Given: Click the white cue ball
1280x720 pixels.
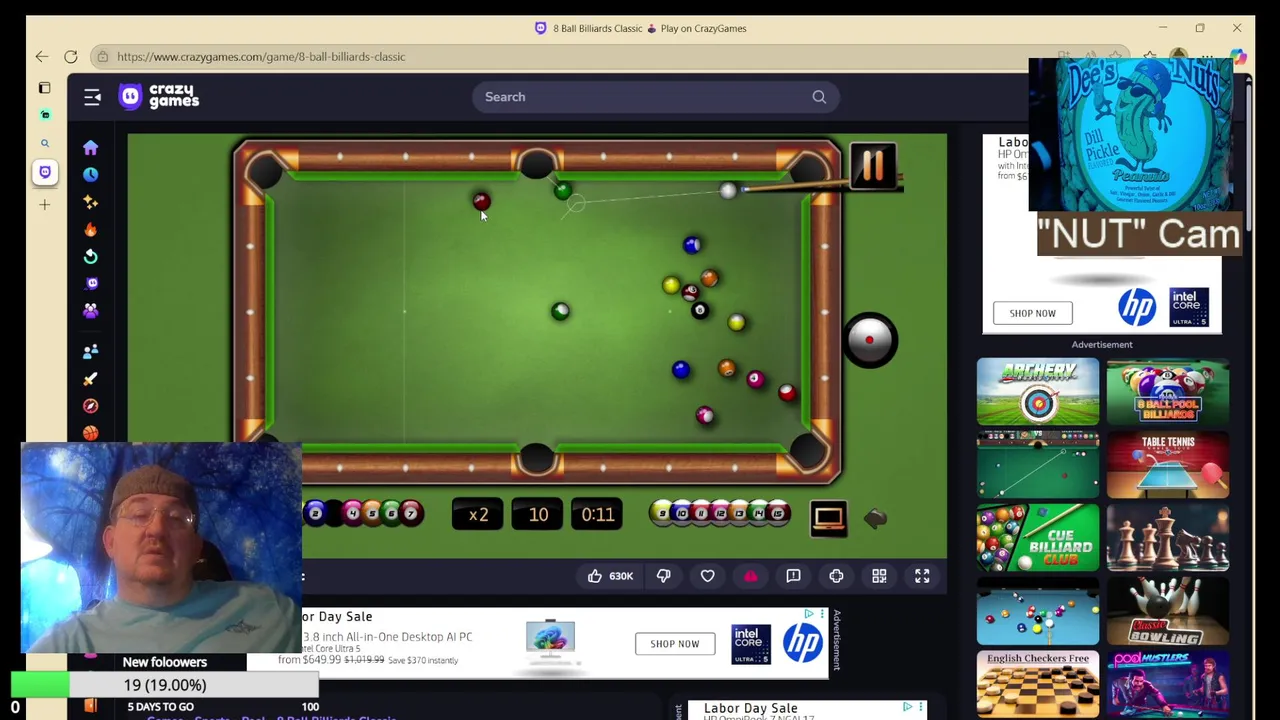Looking at the screenshot, I should (728, 190).
